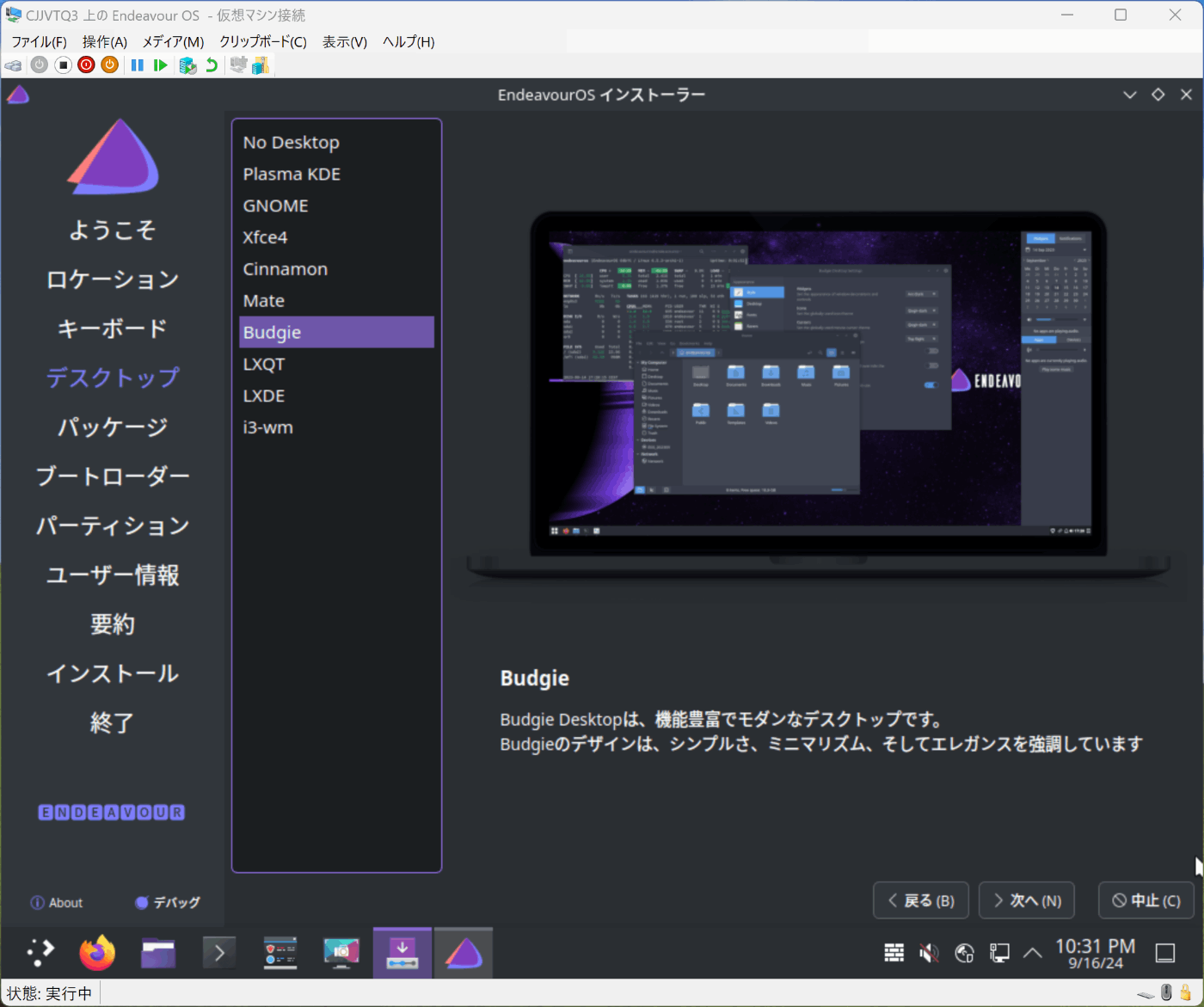This screenshot has height=1007, width=1204.
Task: Select Mate desktop
Action: tap(336, 301)
